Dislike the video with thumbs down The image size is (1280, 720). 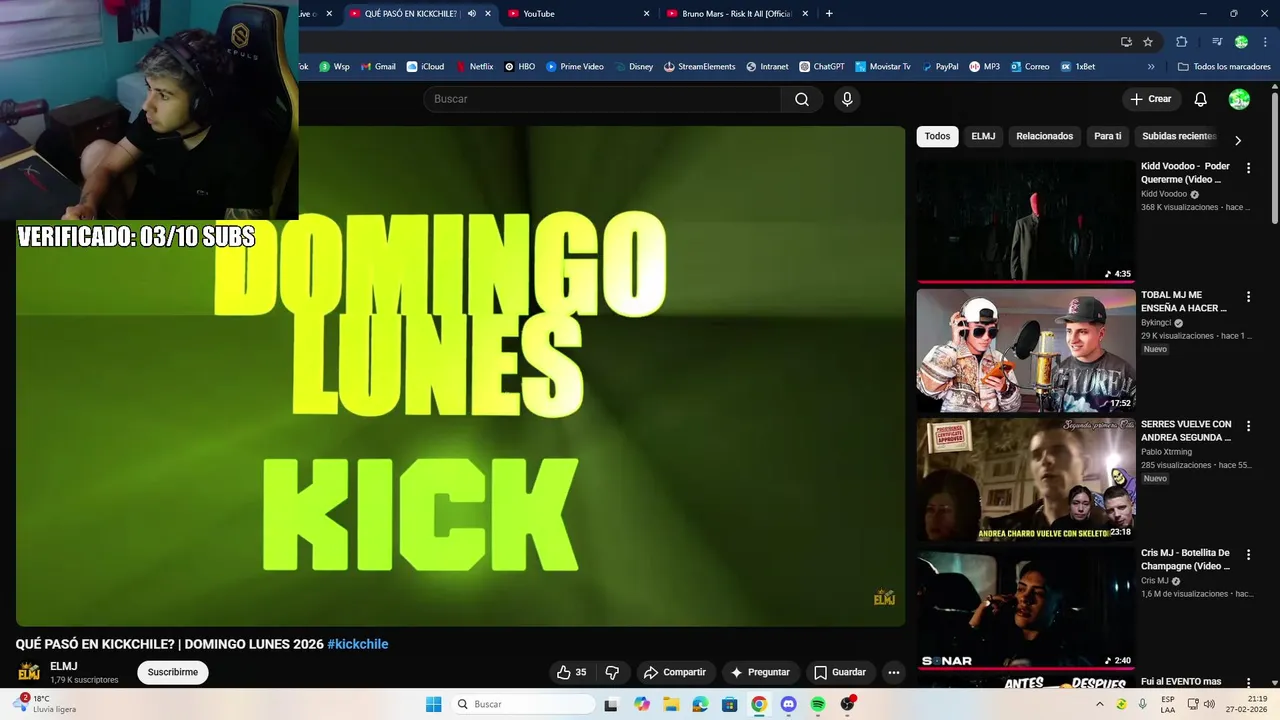[x=612, y=672]
